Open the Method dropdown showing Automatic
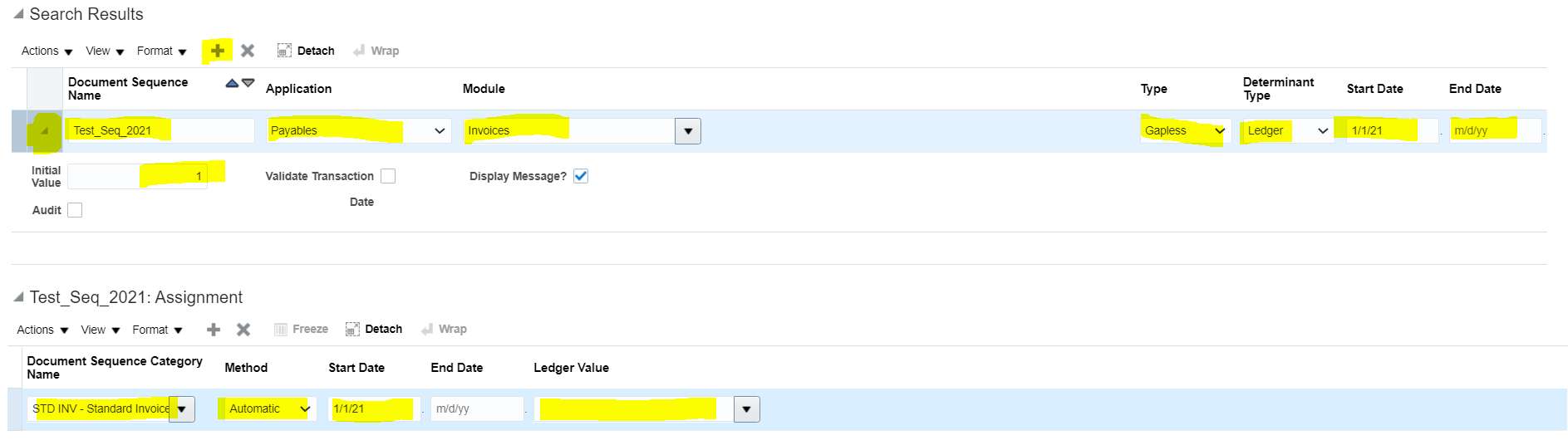This screenshot has width=1568, height=445. 267,409
